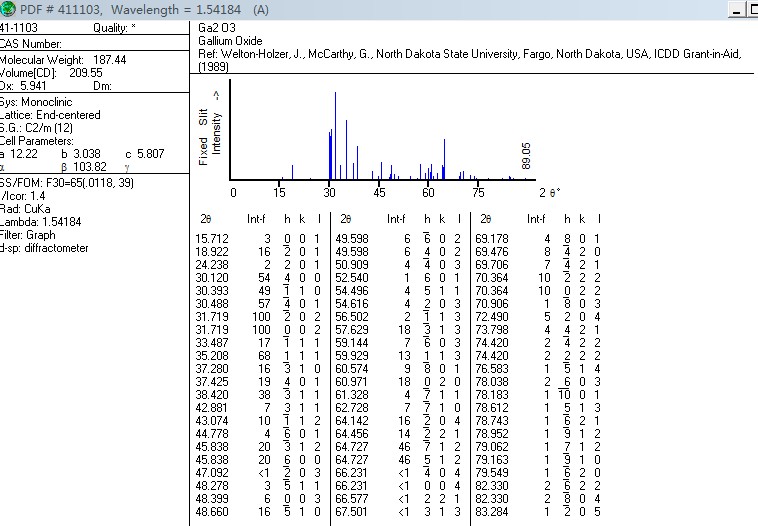Click Dx value 5.941
The image size is (758, 526).
click(33, 86)
